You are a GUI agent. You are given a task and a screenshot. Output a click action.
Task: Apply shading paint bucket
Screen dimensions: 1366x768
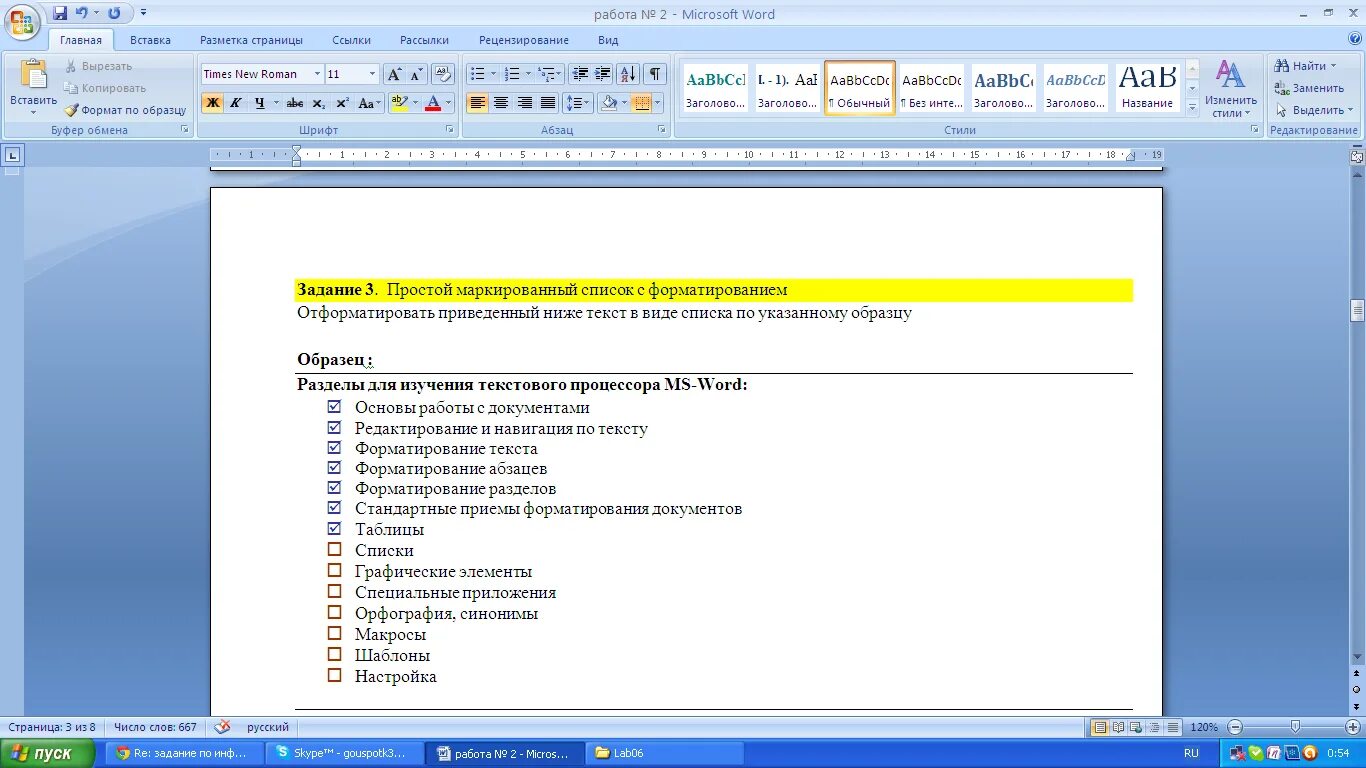608,103
